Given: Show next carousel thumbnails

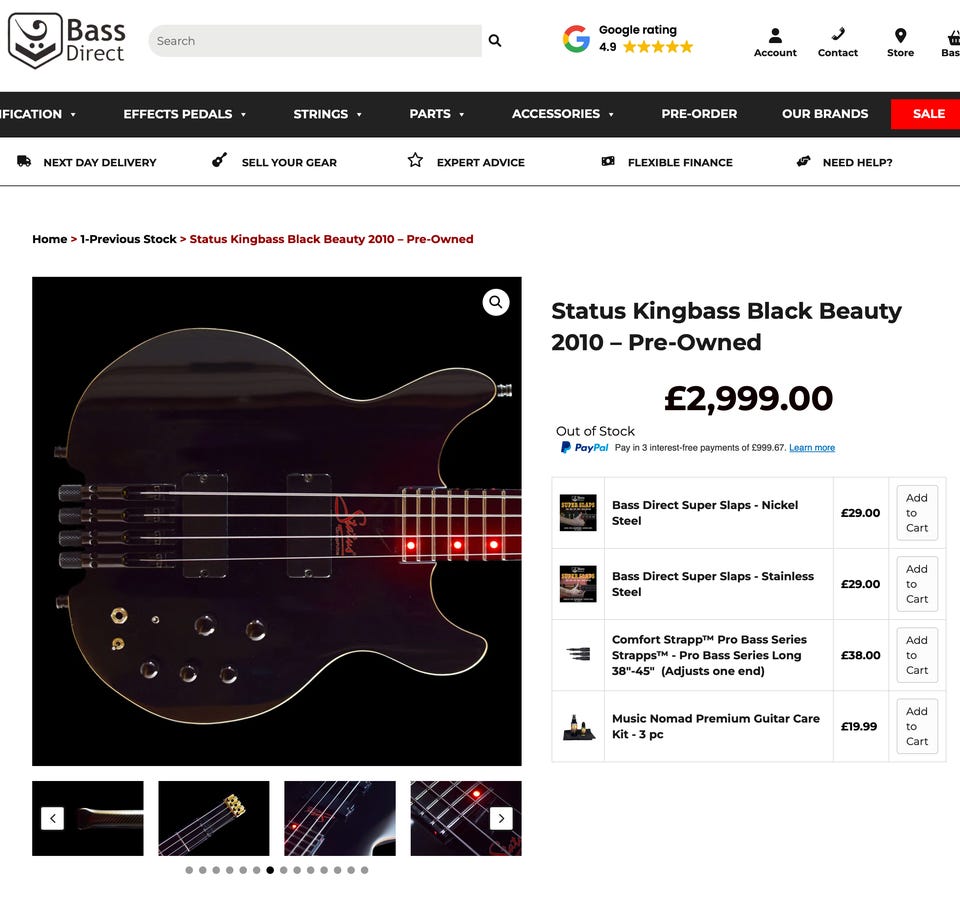Looking at the screenshot, I should (502, 819).
